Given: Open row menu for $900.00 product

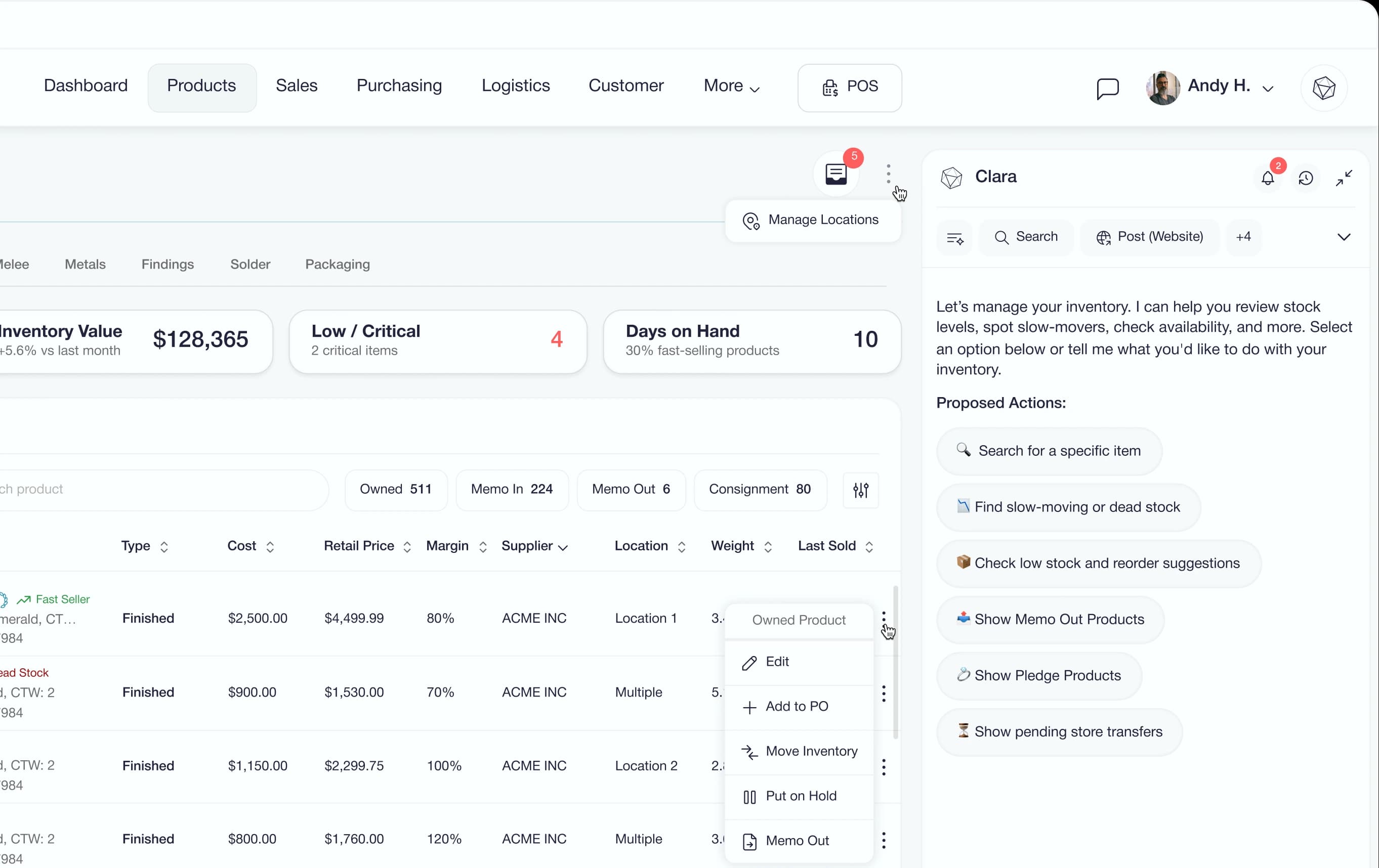Looking at the screenshot, I should [884, 693].
